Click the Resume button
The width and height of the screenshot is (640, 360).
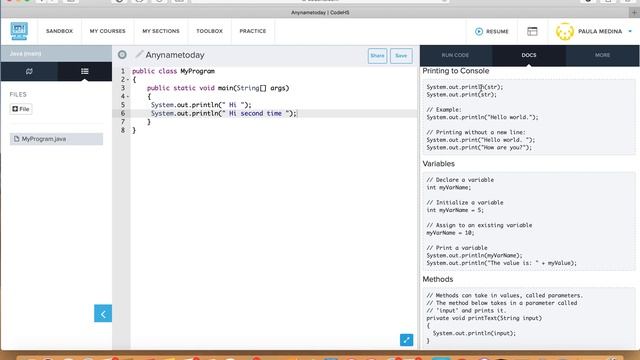point(492,31)
